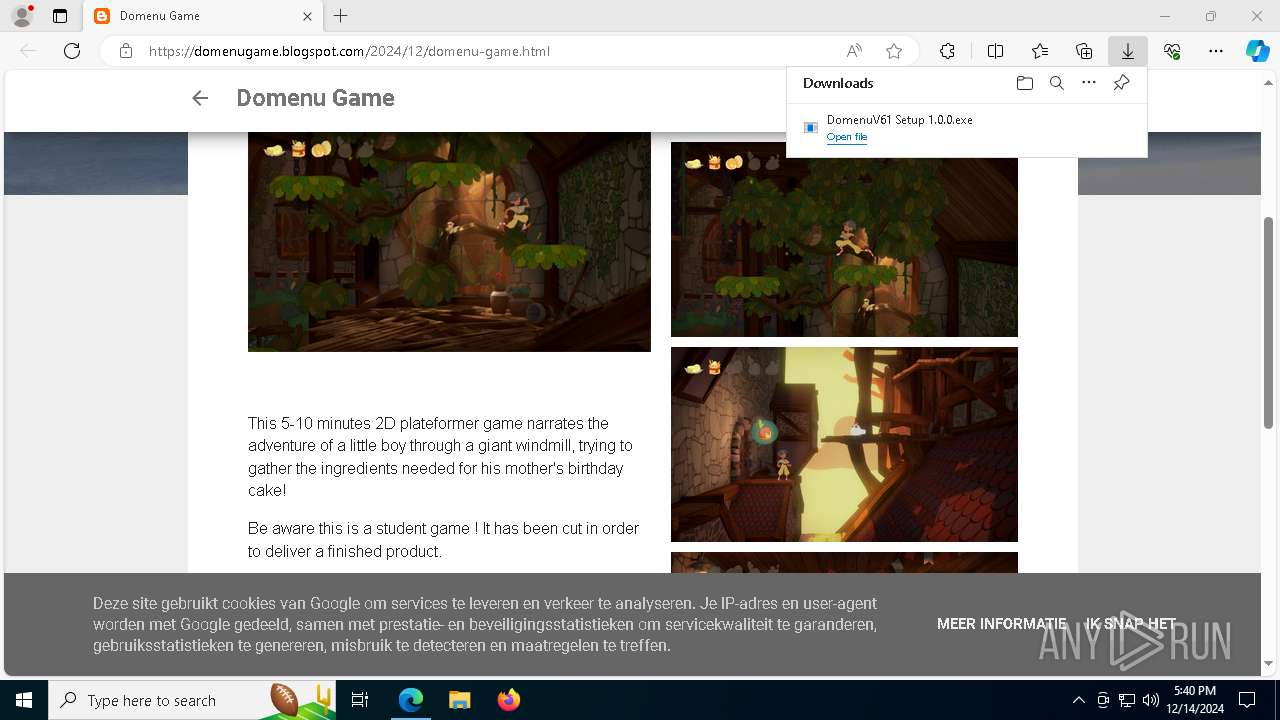Open Favorites list icon
Screen dimensions: 1280x720
pyautogui.click(x=1040, y=51)
